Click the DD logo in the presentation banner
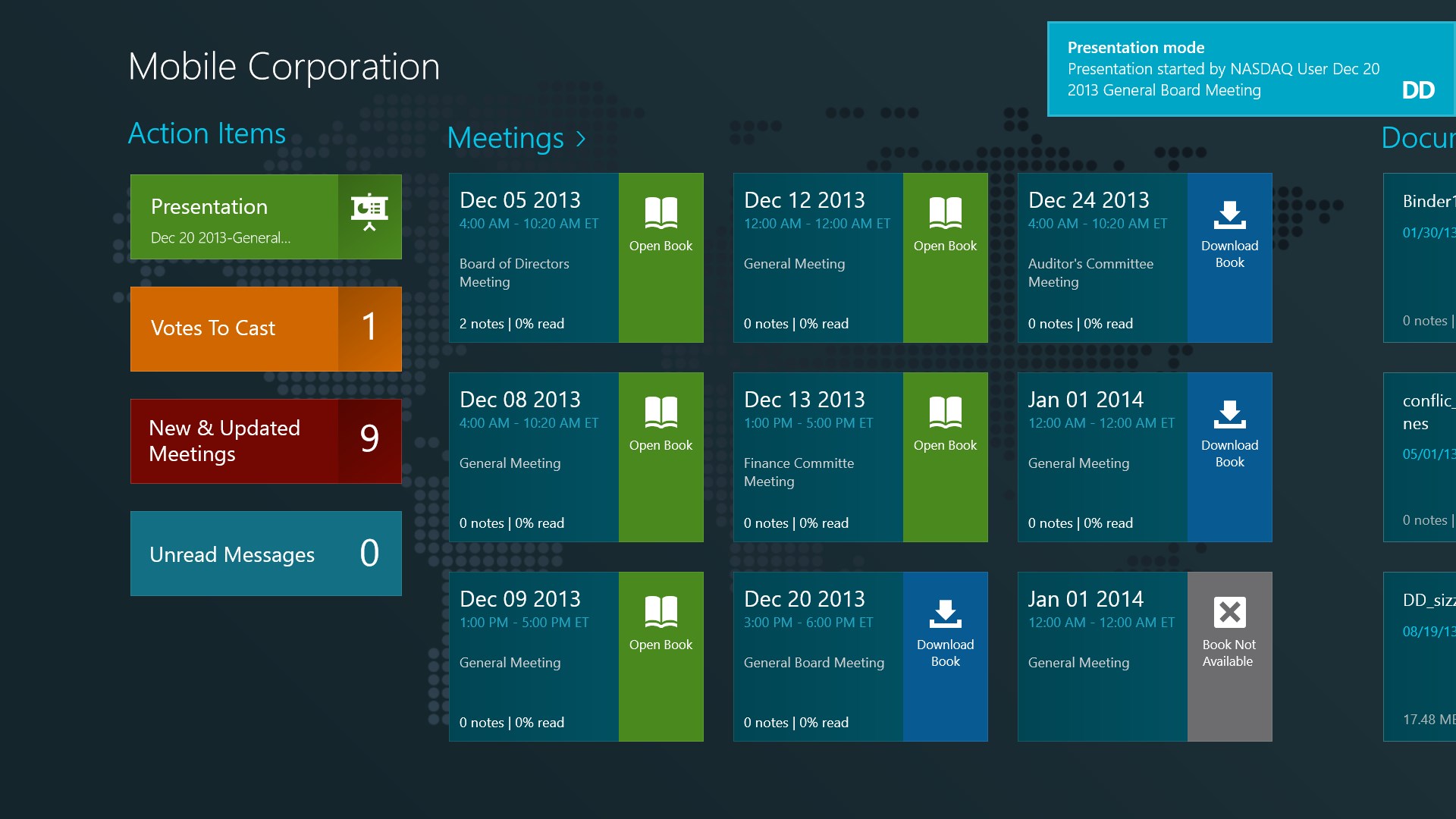This screenshot has width=1456, height=819. (x=1417, y=89)
